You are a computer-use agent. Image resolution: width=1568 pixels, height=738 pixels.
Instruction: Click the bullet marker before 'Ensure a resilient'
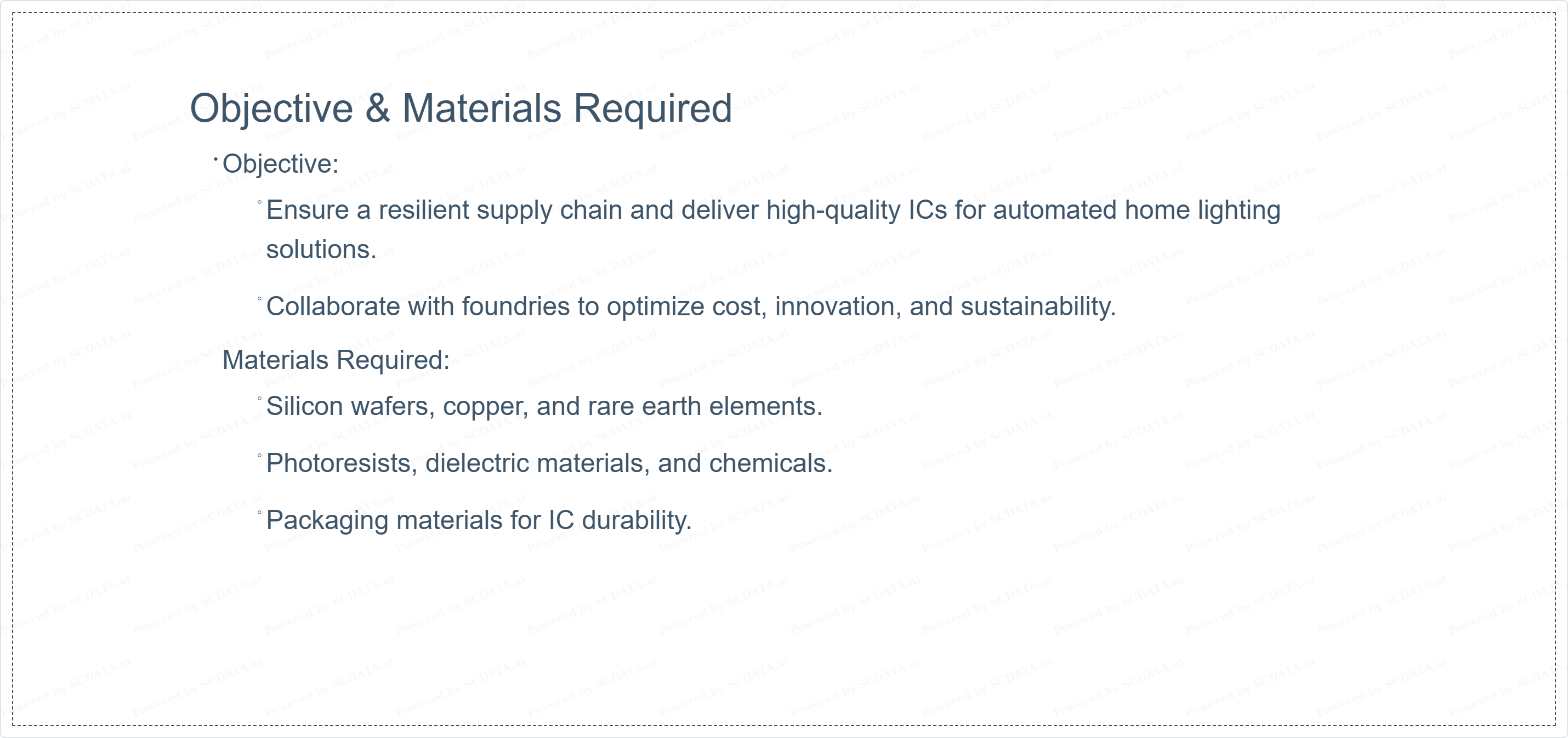click(x=259, y=202)
